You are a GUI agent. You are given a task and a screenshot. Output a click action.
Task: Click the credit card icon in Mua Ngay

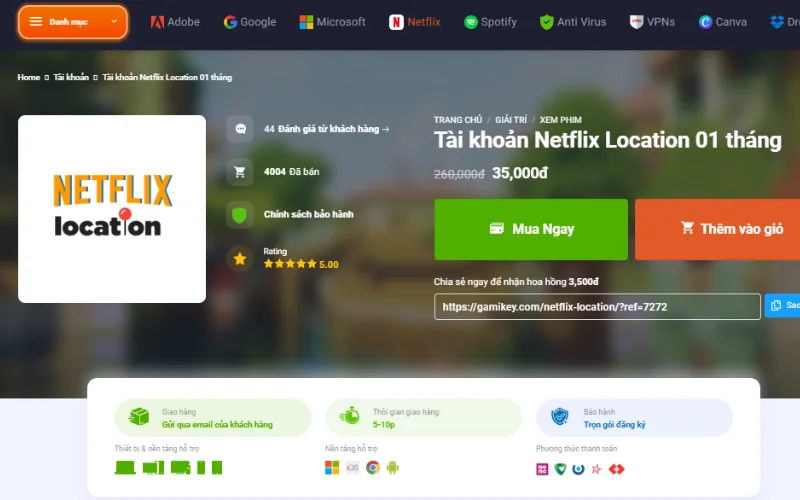click(x=496, y=229)
